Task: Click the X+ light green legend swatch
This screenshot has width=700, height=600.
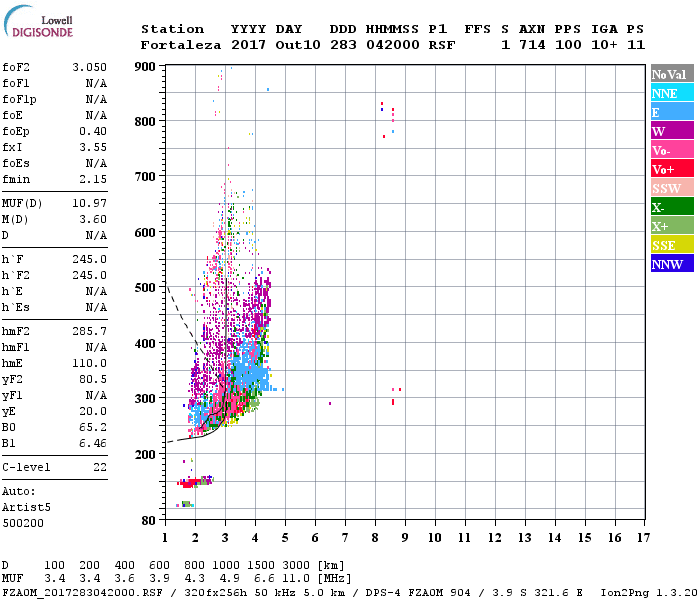Action: pyautogui.click(x=672, y=226)
